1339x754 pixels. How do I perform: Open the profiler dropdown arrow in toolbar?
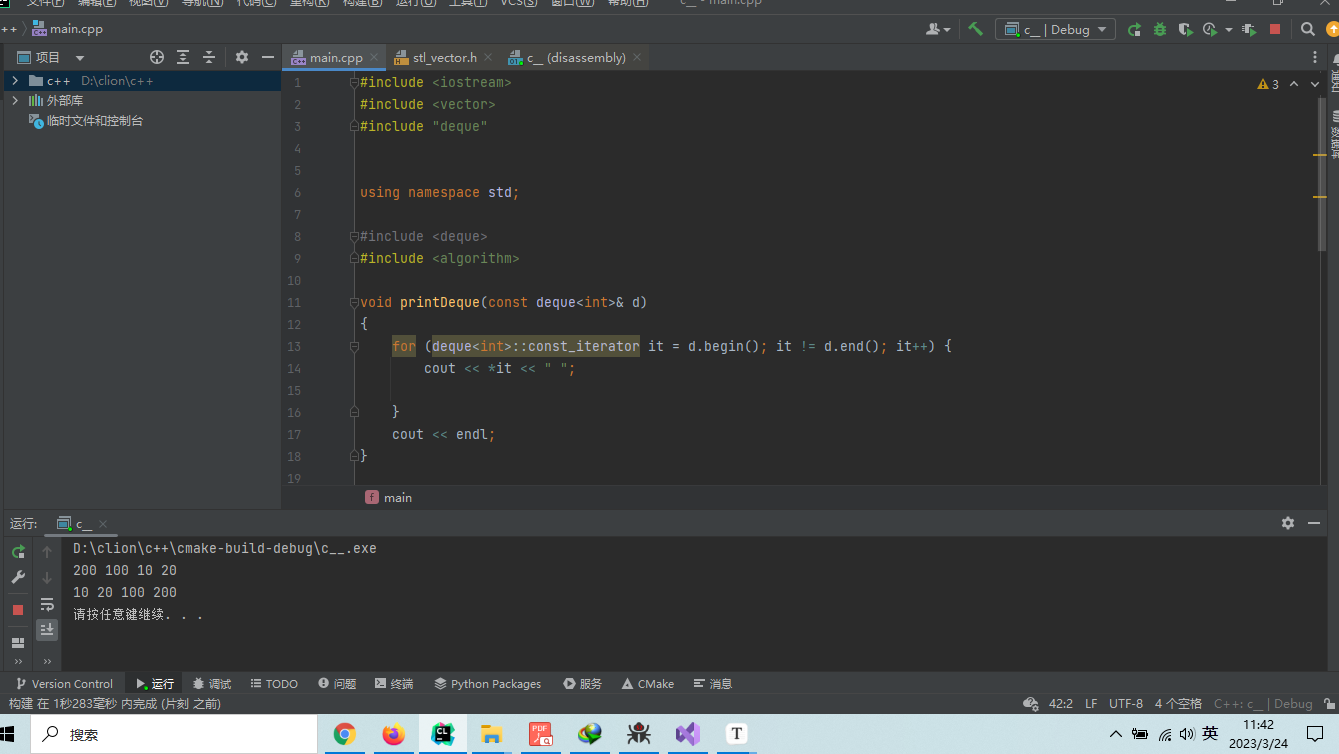coord(1229,30)
